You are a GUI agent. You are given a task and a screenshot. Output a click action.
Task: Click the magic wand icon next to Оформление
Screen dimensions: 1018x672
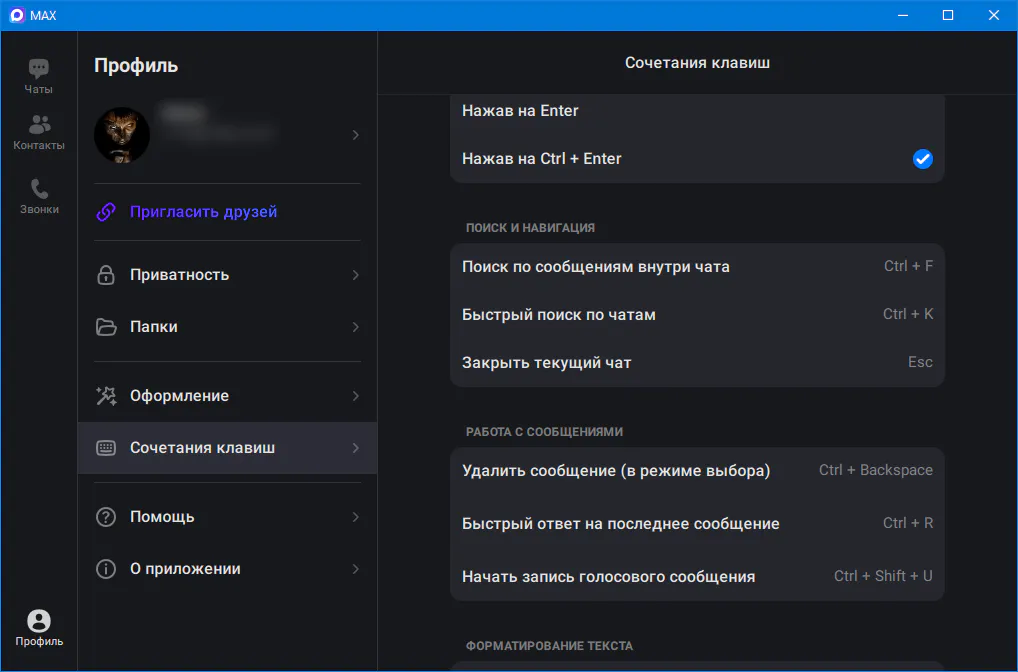(x=106, y=396)
